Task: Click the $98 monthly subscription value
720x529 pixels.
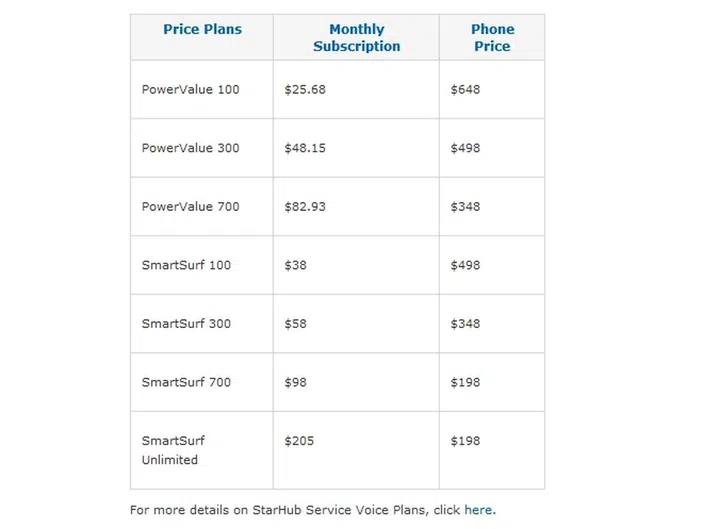Action: click(295, 382)
